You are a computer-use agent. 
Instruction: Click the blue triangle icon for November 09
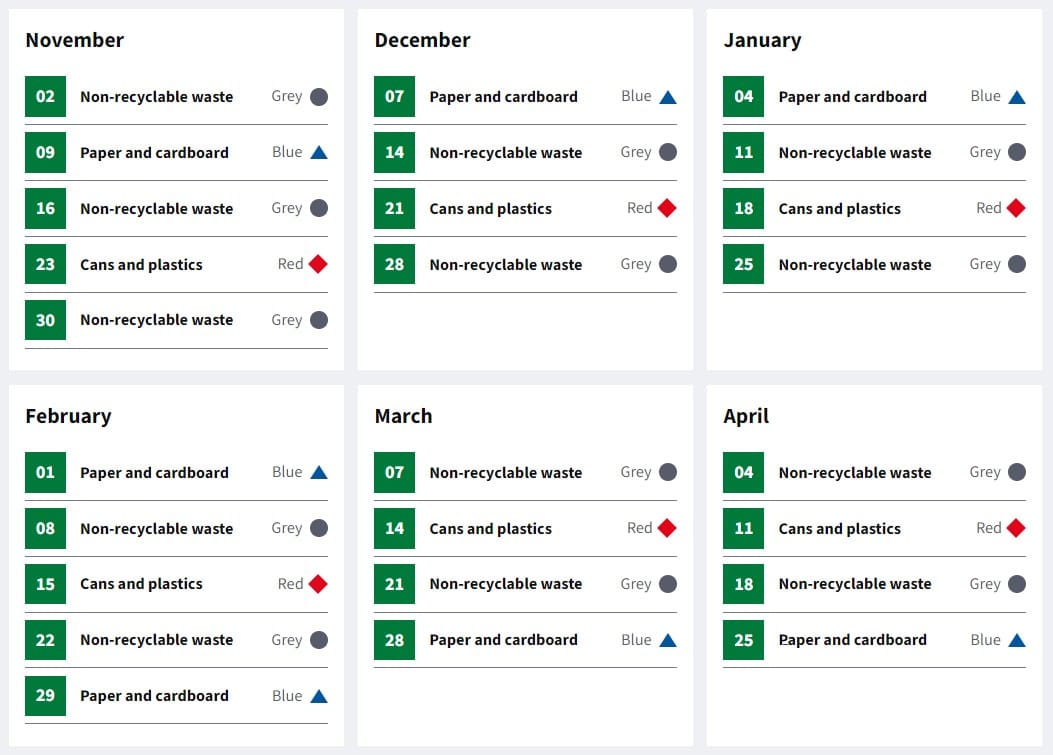(x=319, y=152)
